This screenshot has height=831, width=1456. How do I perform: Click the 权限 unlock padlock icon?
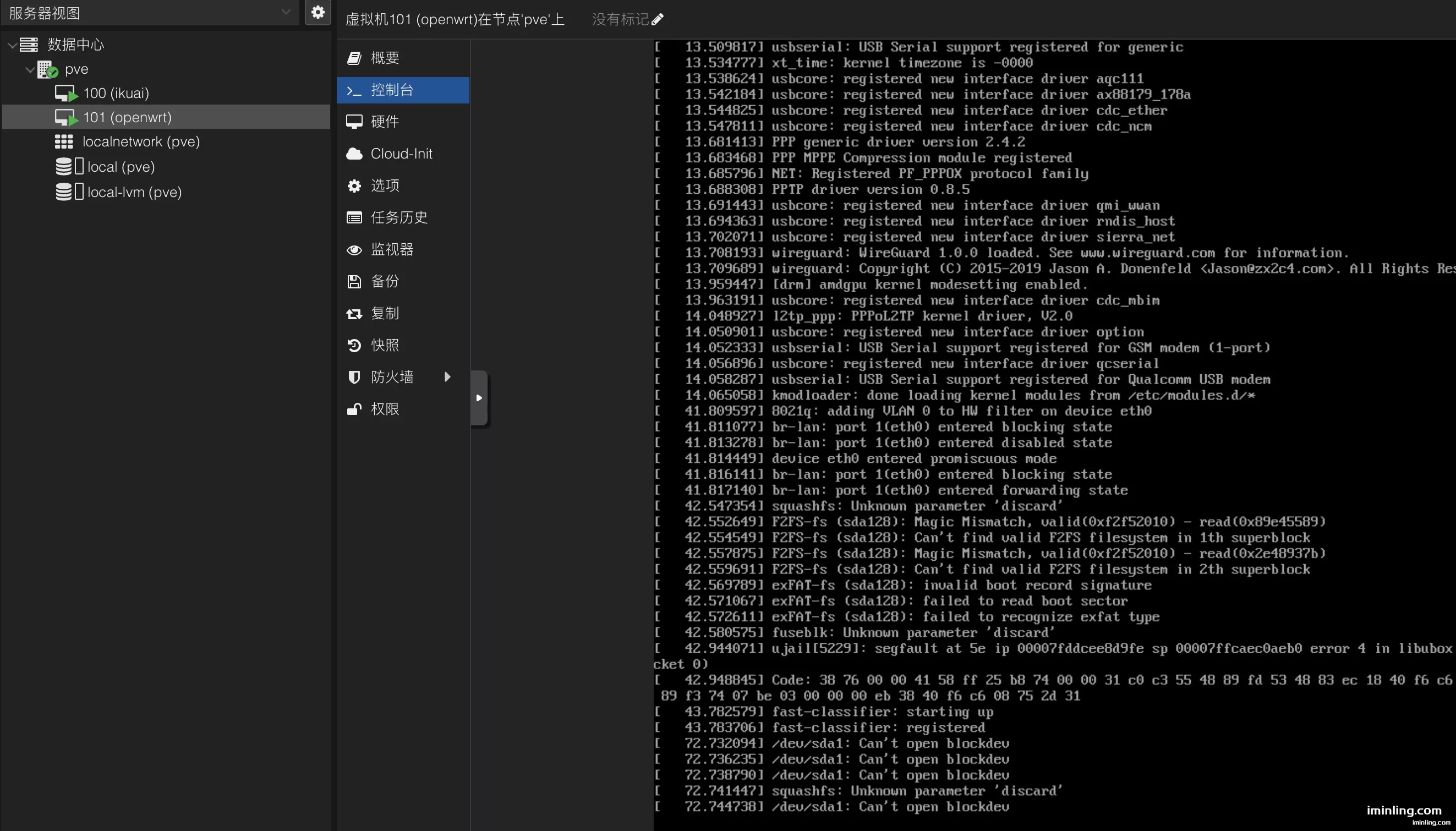pos(354,409)
